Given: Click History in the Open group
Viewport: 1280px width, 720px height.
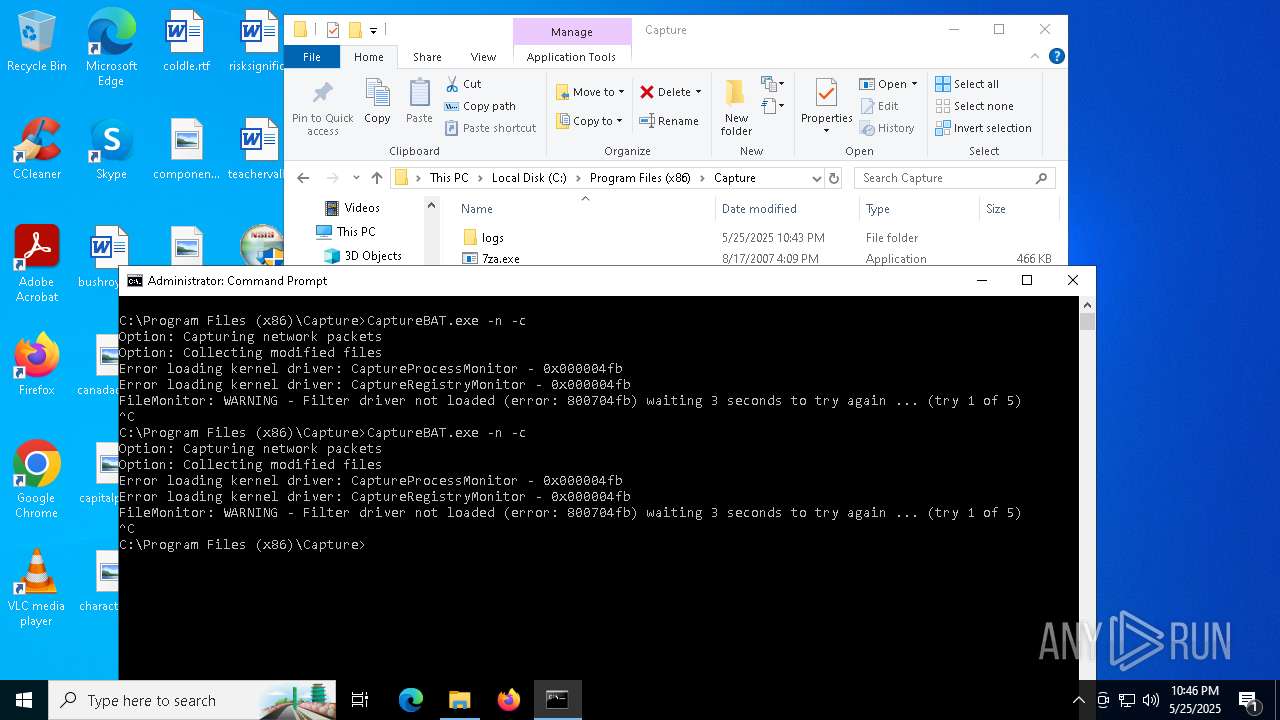Looking at the screenshot, I should point(886,128).
